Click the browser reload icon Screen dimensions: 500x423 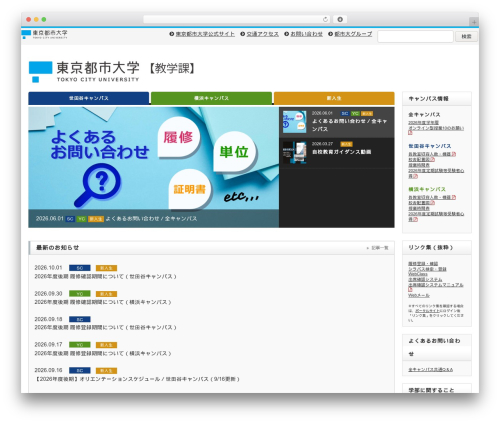(x=326, y=20)
